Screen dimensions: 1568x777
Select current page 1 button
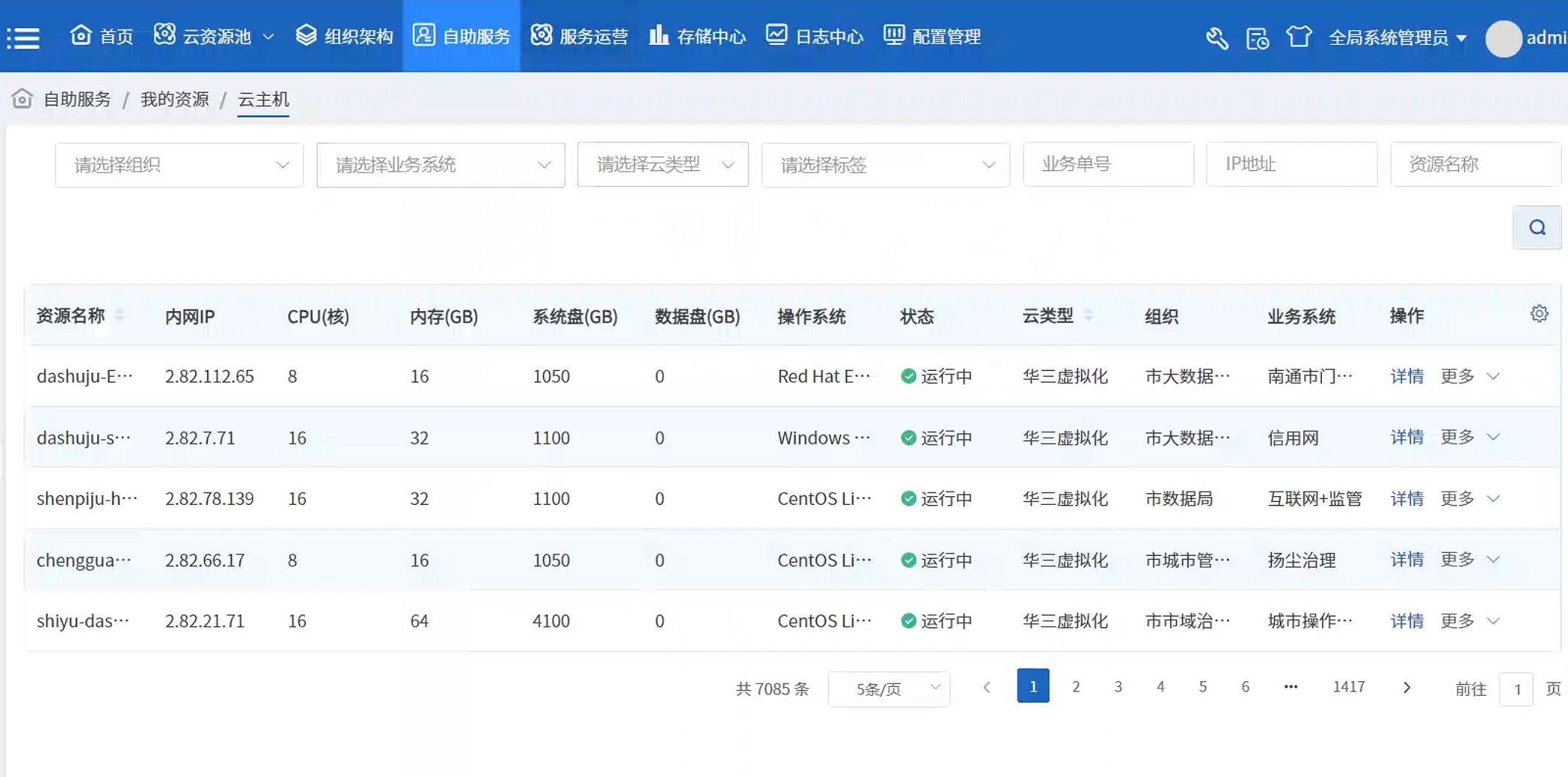point(1033,686)
